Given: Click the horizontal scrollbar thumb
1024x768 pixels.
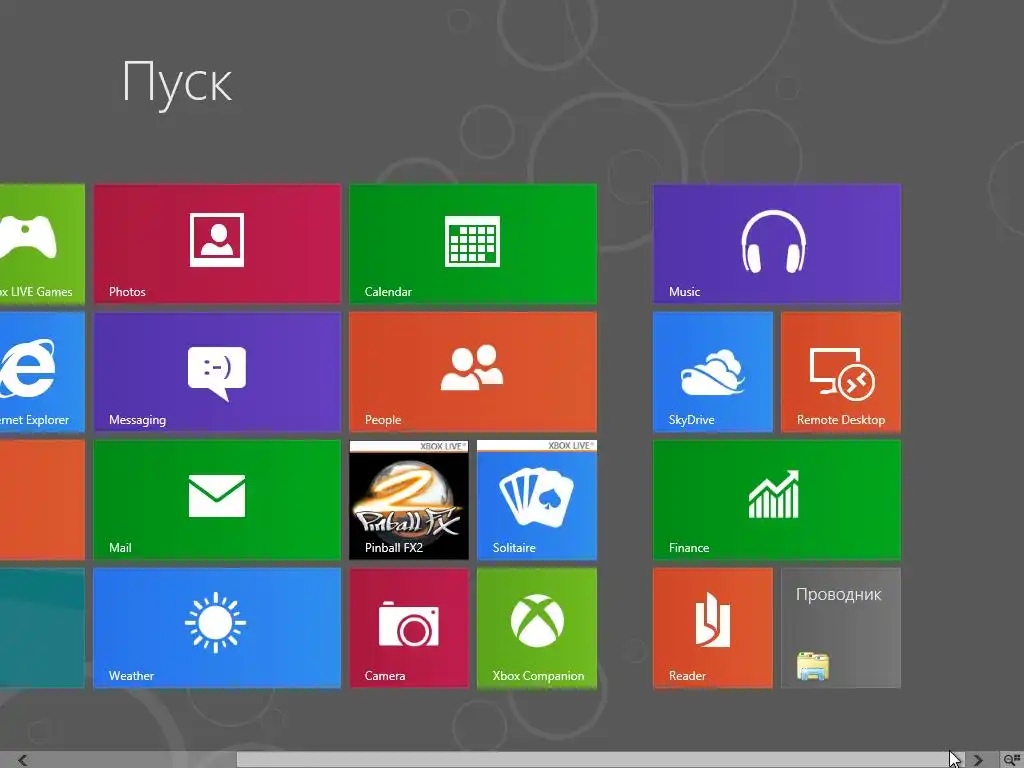Looking at the screenshot, I should (x=600, y=760).
